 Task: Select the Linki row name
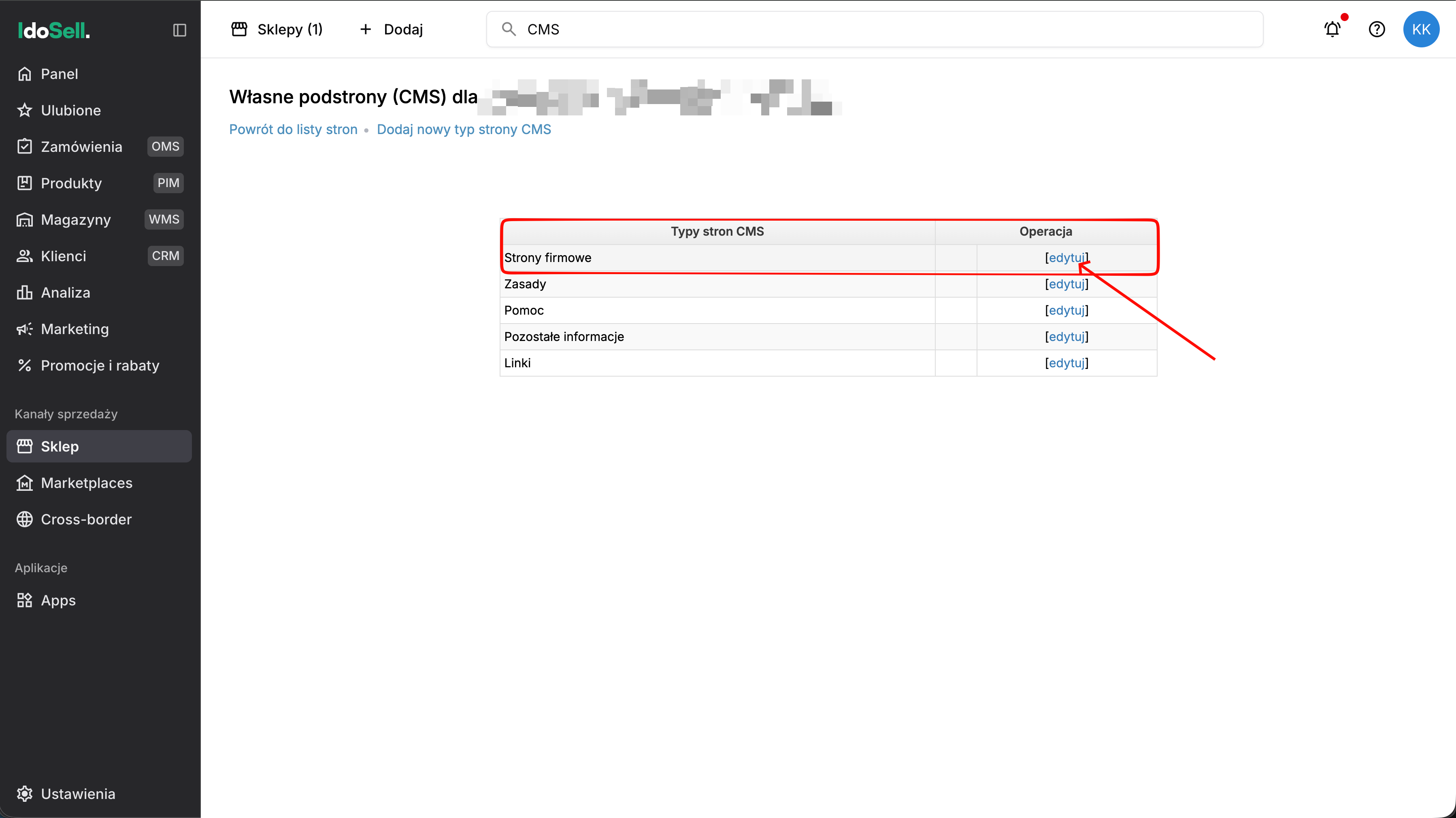517,363
